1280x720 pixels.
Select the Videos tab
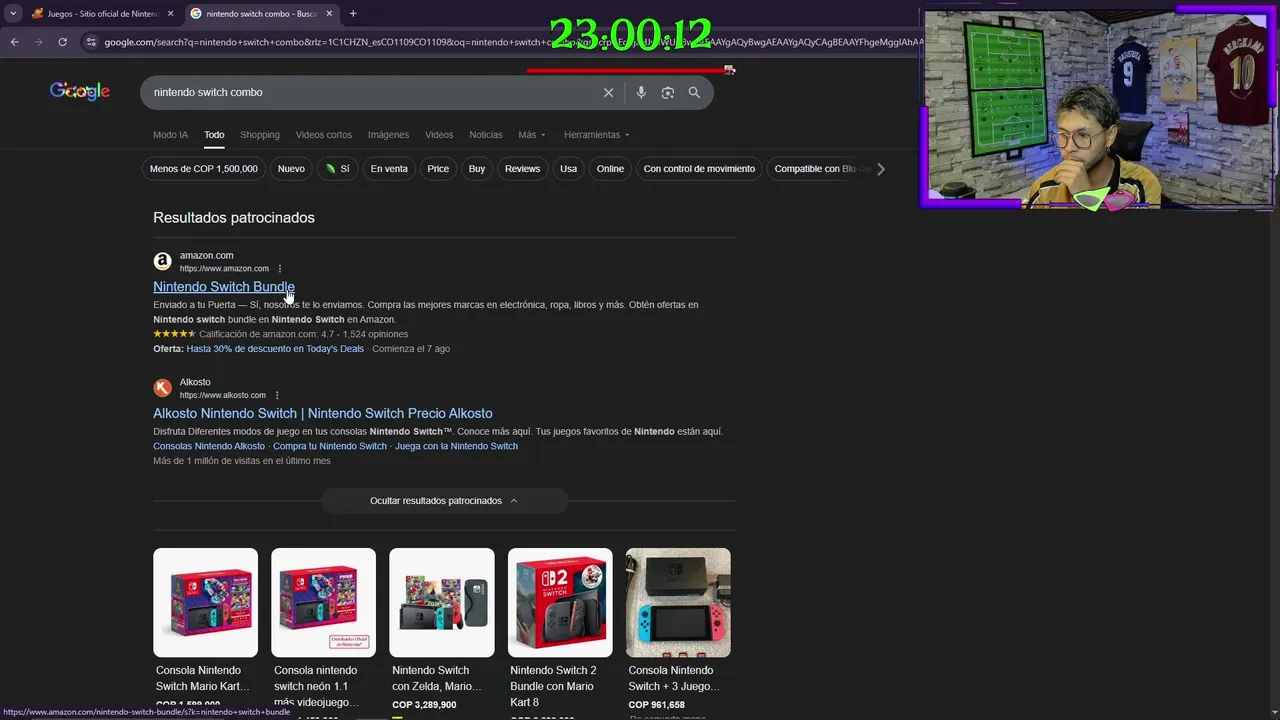(x=439, y=135)
